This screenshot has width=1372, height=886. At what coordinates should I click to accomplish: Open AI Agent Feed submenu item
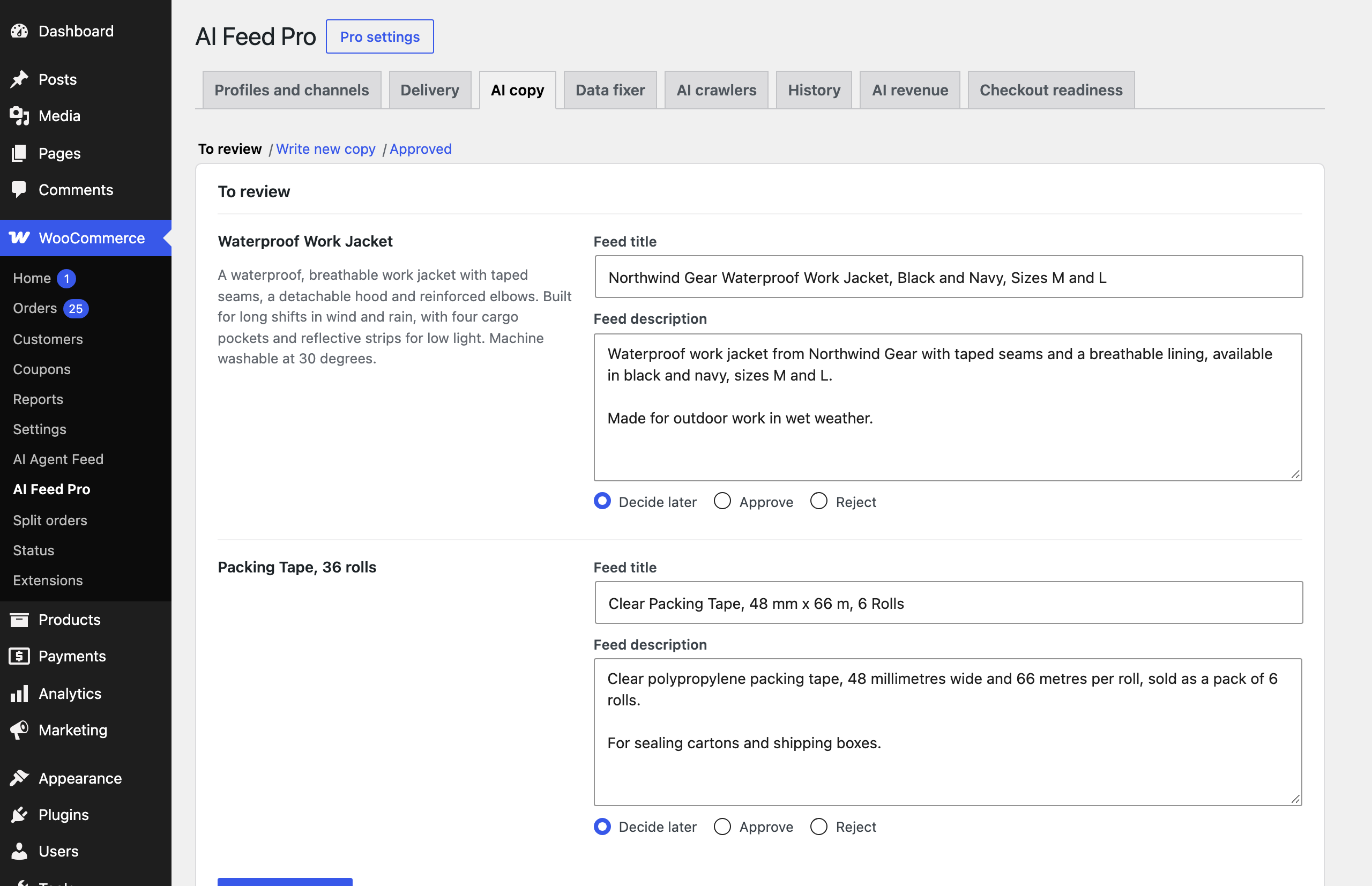(58, 459)
